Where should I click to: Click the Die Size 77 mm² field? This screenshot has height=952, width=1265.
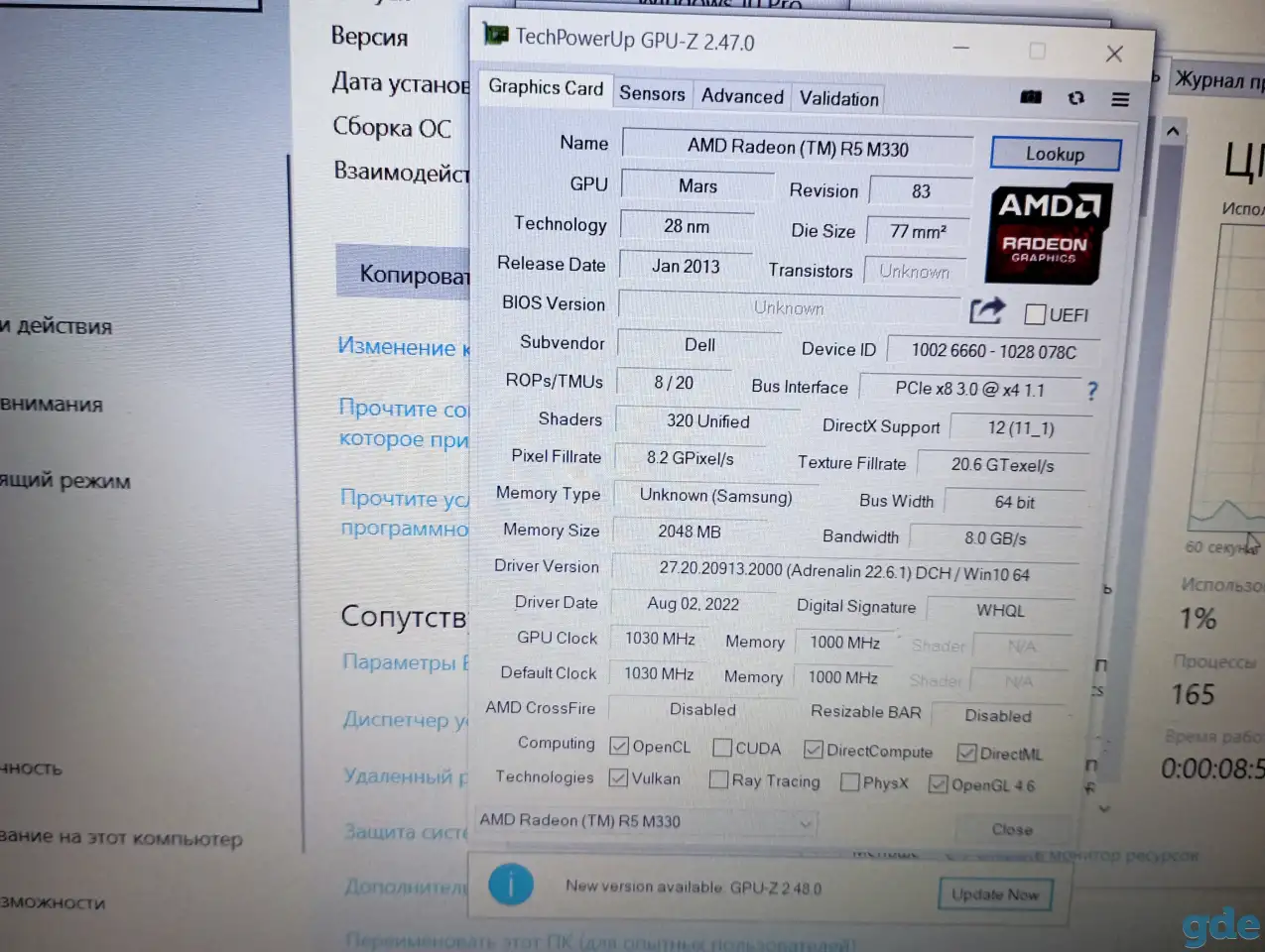(918, 231)
